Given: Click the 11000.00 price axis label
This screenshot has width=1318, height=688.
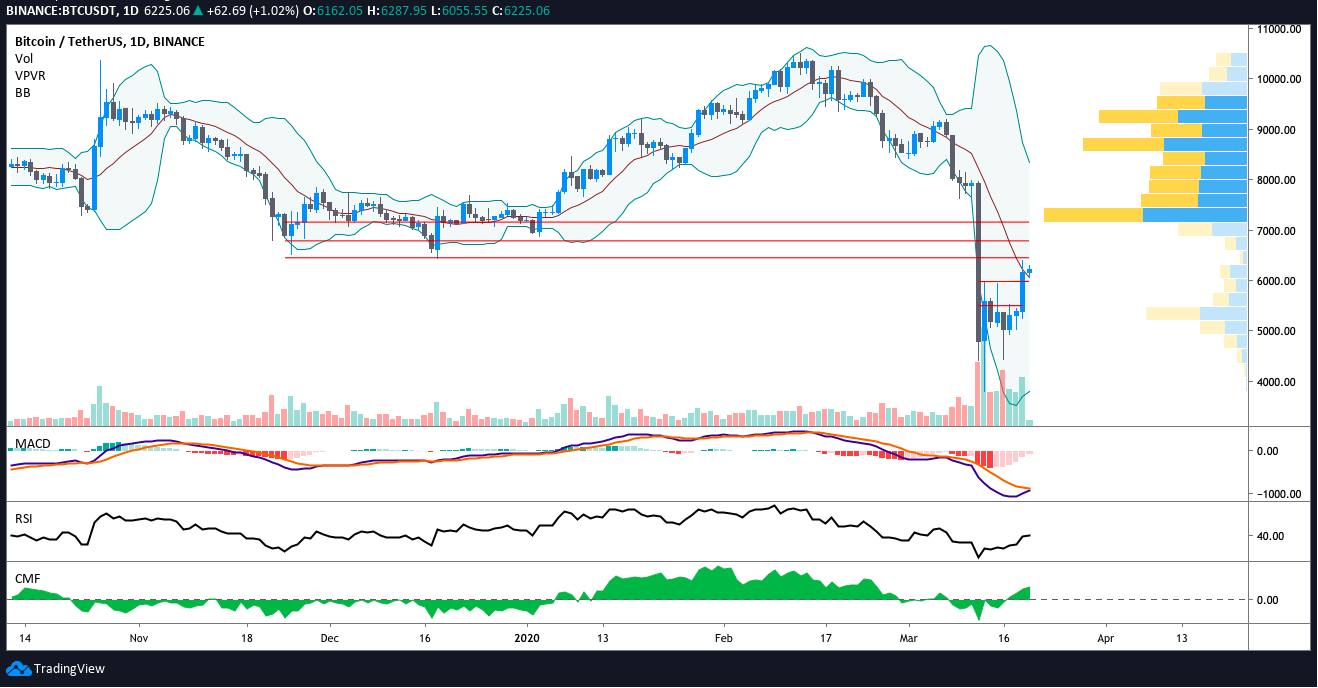Looking at the screenshot, I should point(1278,30).
